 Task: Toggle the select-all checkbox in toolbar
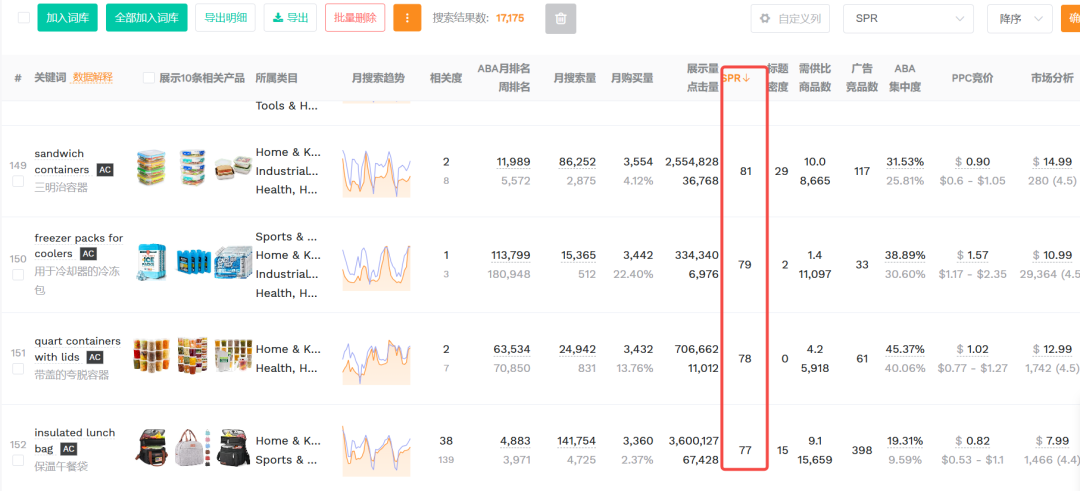[23, 18]
